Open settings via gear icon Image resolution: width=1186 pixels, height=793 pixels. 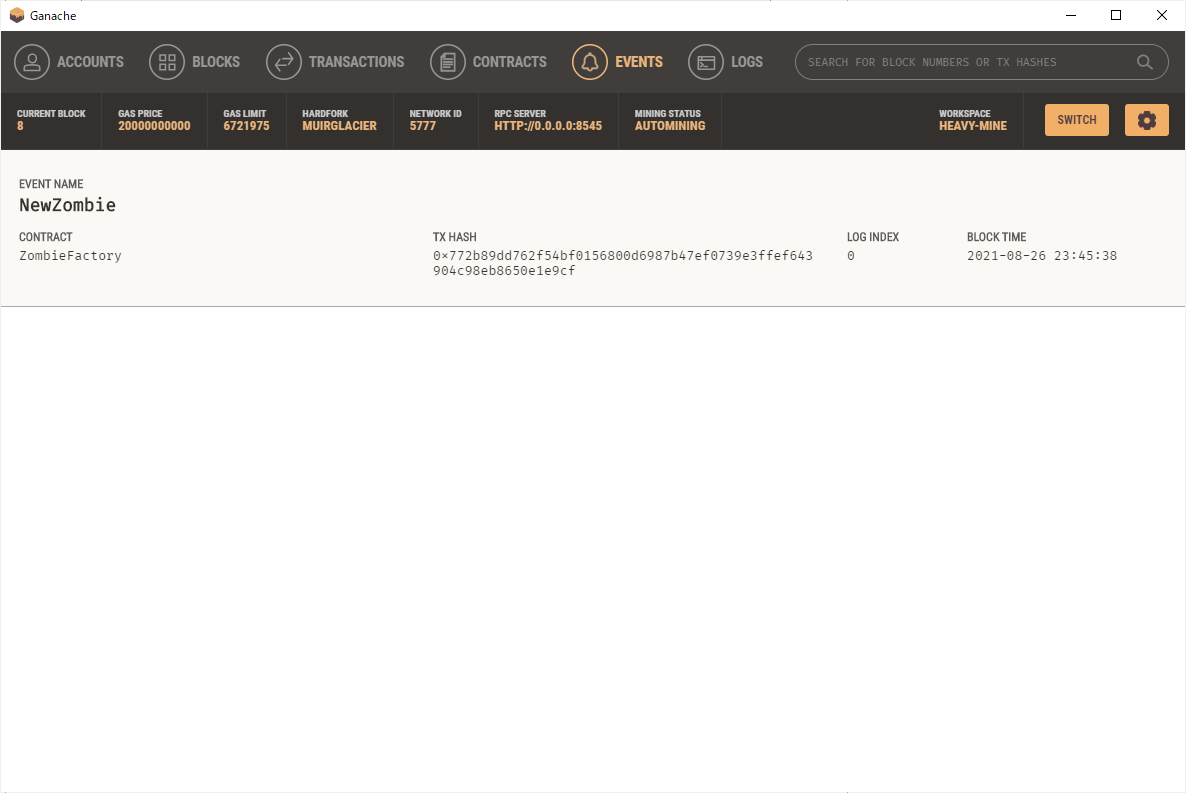tap(1147, 120)
